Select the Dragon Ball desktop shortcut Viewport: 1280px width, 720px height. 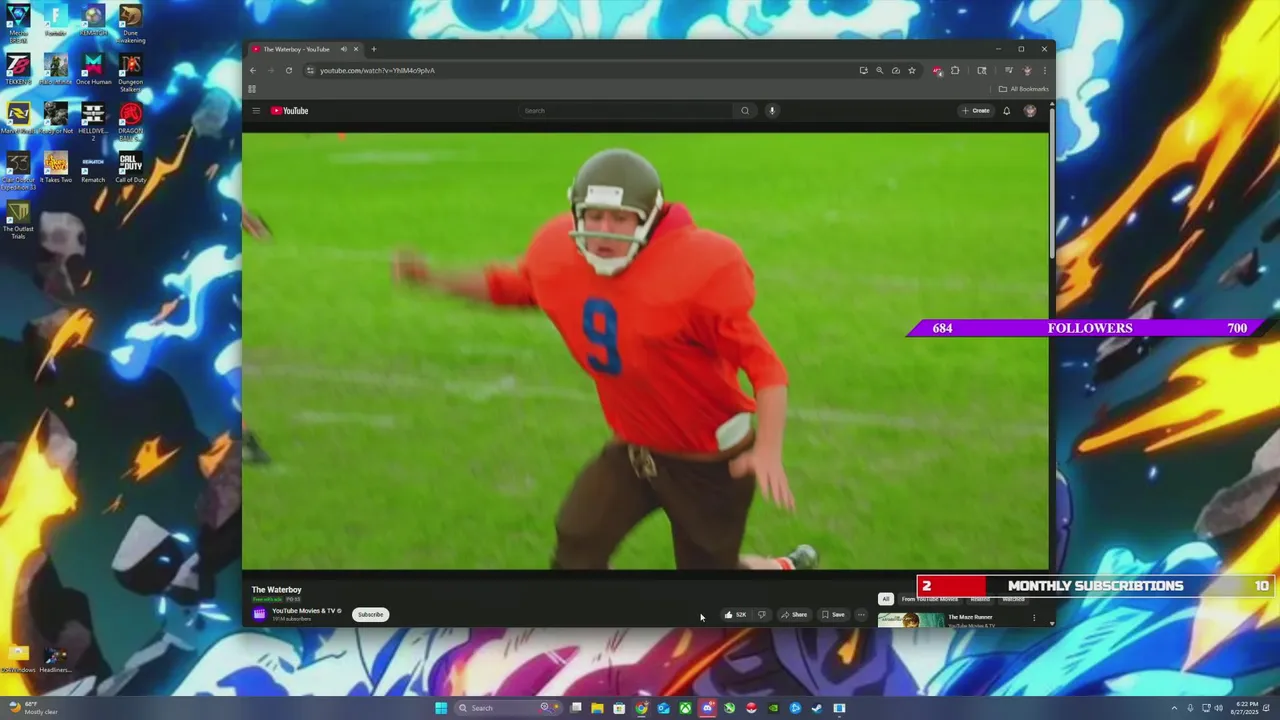(130, 121)
